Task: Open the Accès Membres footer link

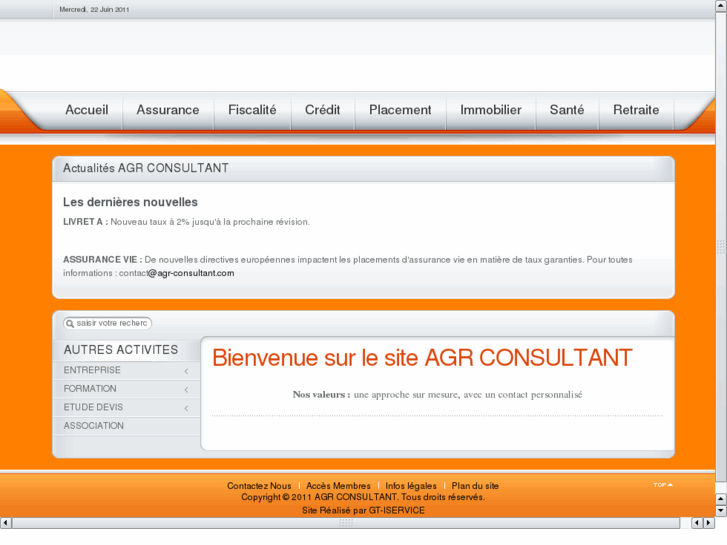Action: 338,486
